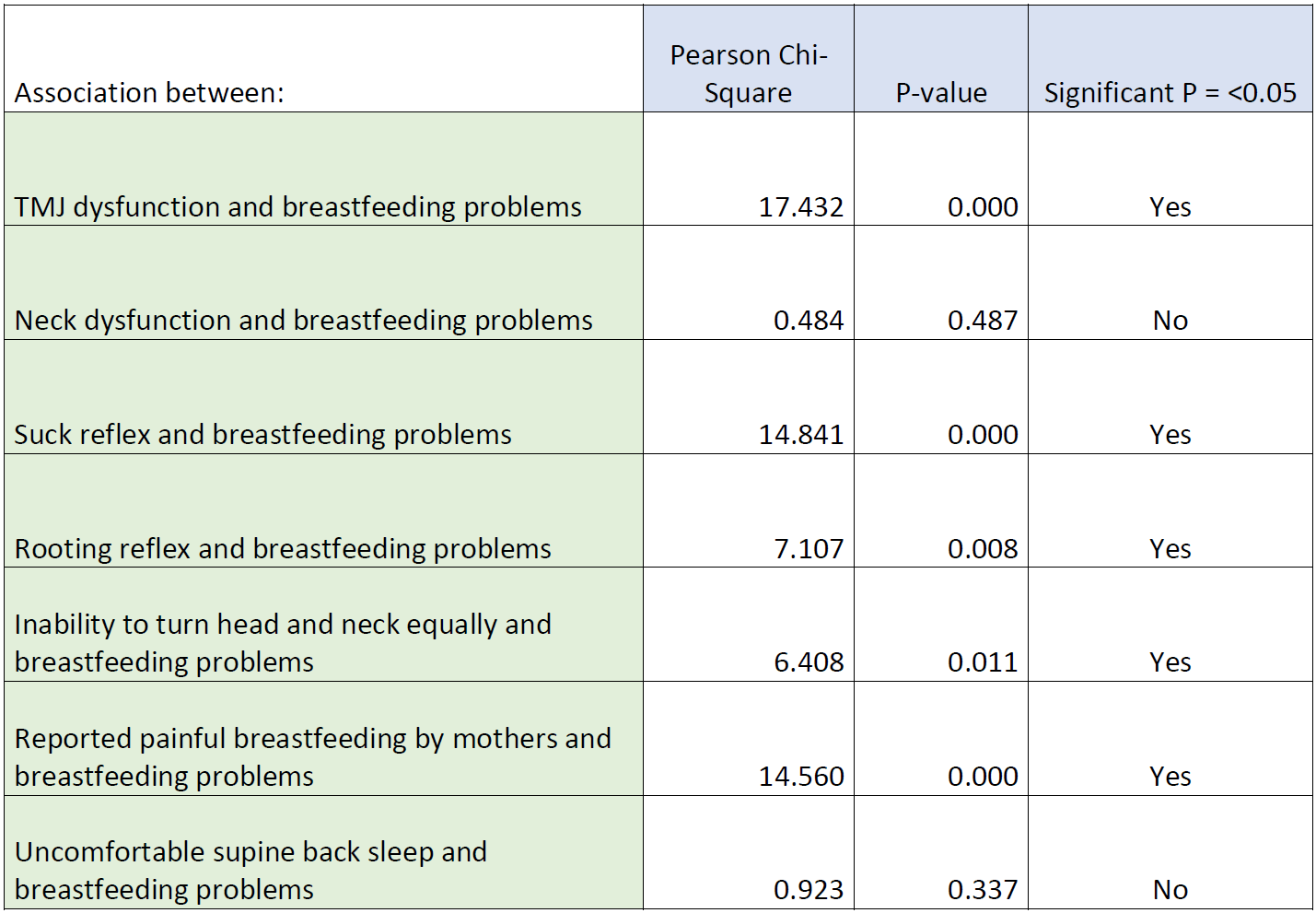This screenshot has width=1316, height=913.
Task: Click the P-value cell showing 0.487
Action: pos(982,321)
